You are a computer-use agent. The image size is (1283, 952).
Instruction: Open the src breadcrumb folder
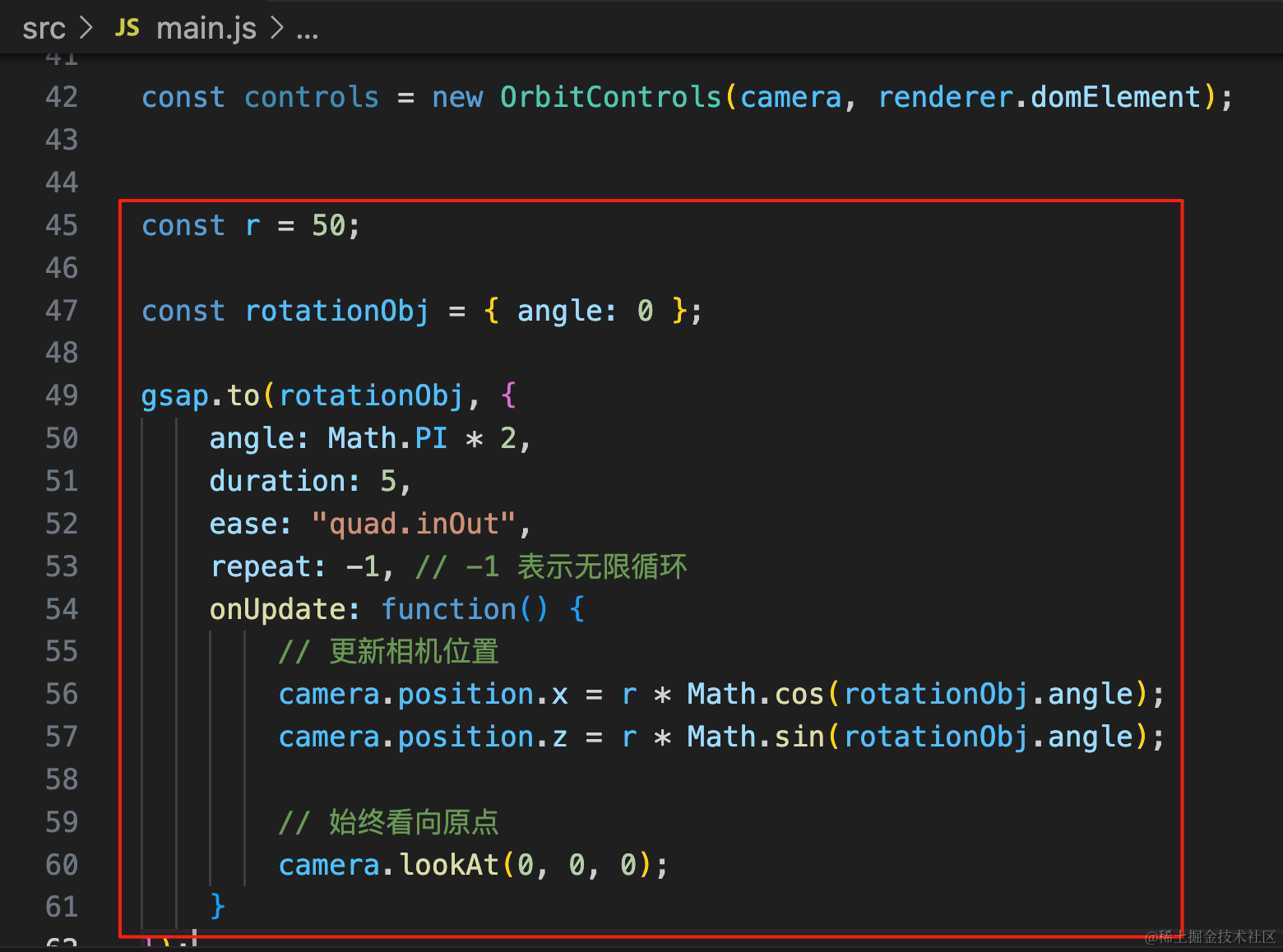(x=44, y=29)
